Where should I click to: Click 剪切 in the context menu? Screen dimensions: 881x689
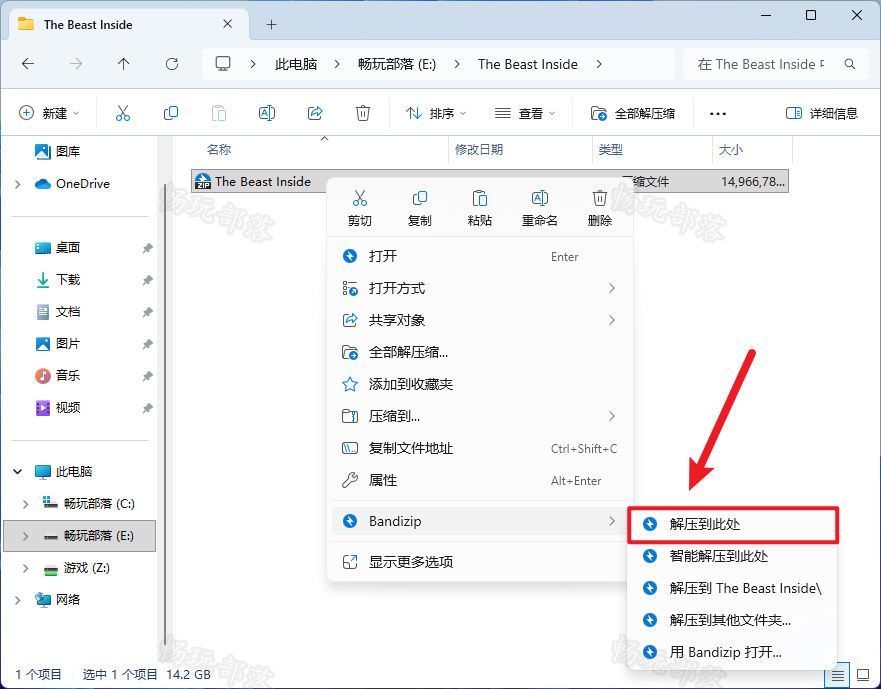click(360, 208)
